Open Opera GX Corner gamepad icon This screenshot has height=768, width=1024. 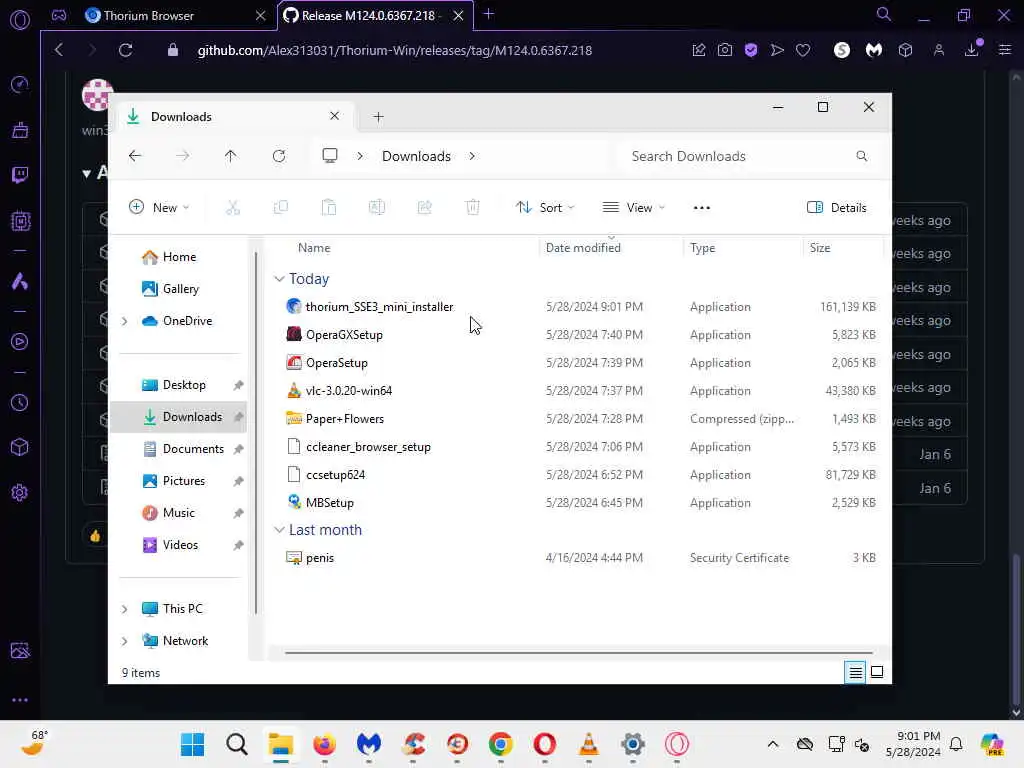tap(59, 15)
